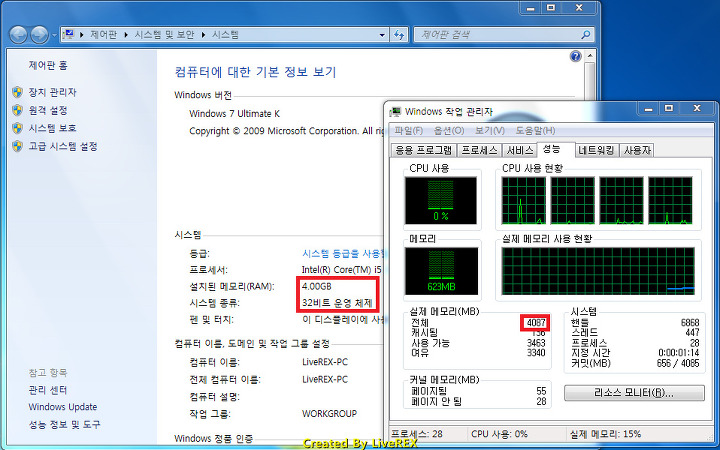Open 관리 센터 link under 참고 항목

[x=48, y=390]
